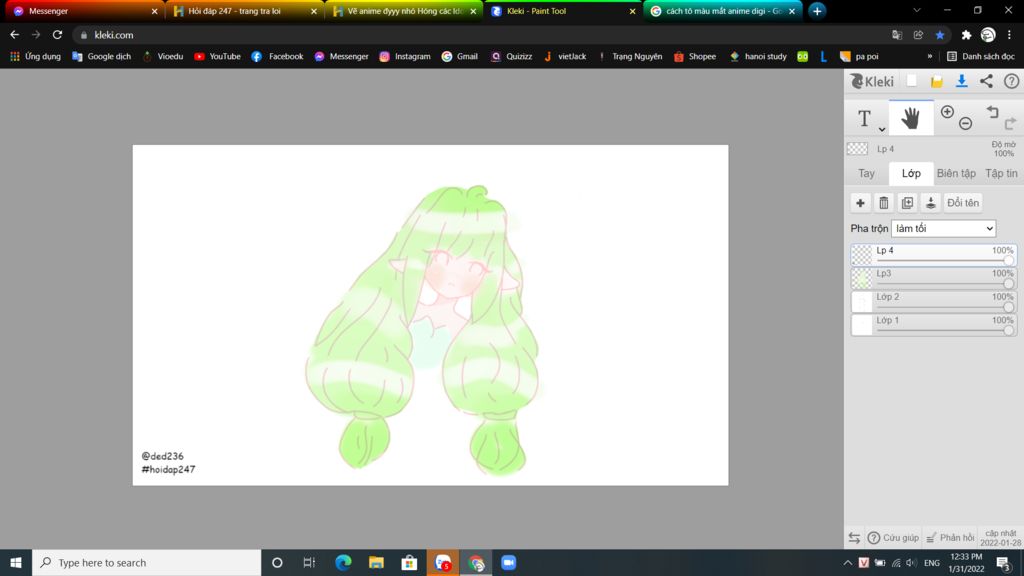
Task: Select the Lớp 1 layer name
Action: (888, 320)
